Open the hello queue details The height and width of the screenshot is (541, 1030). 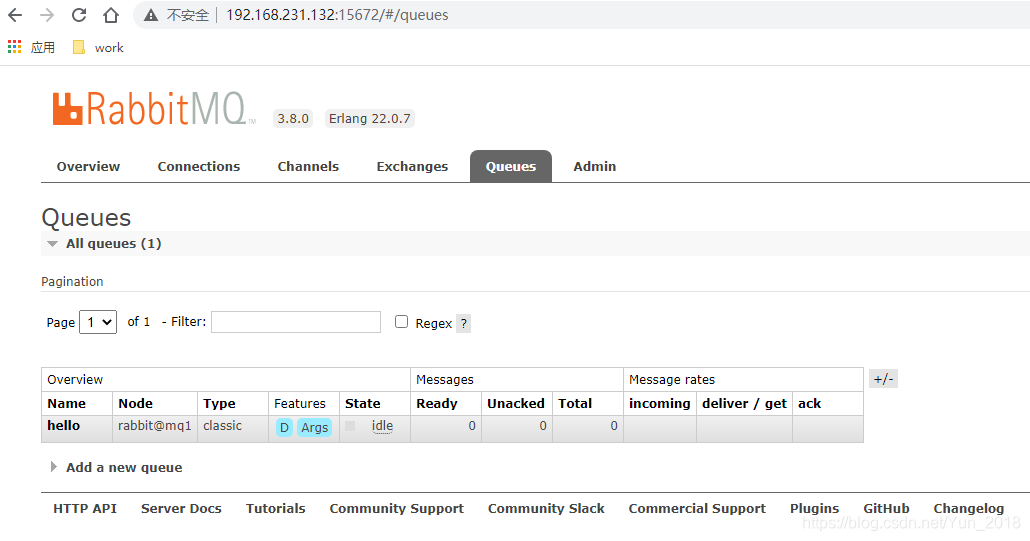(64, 425)
